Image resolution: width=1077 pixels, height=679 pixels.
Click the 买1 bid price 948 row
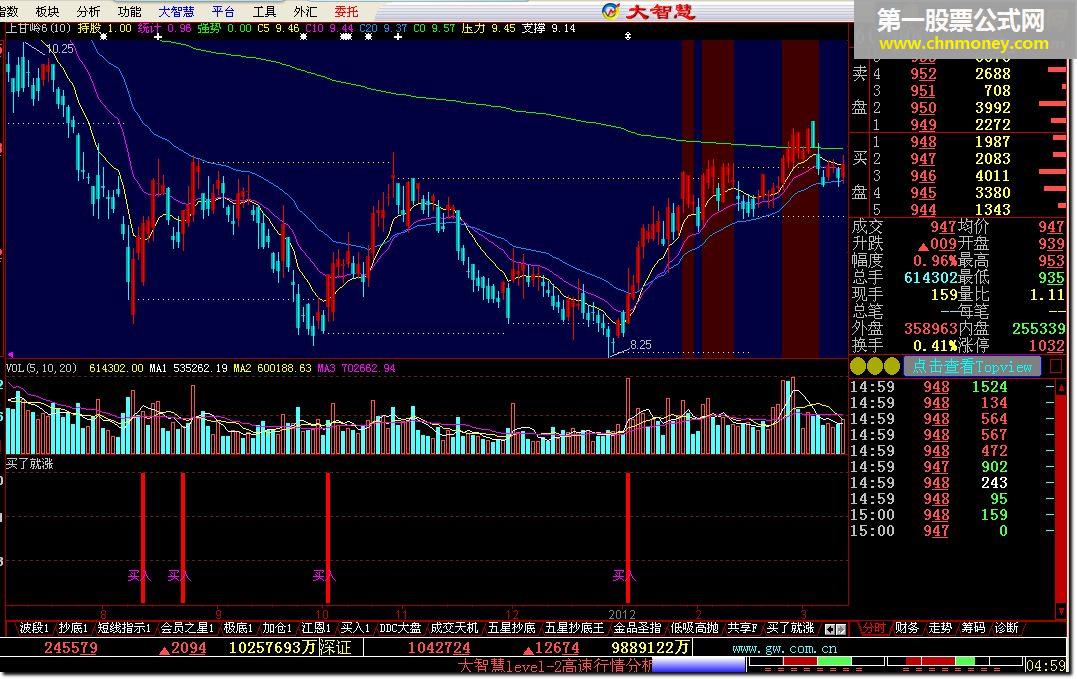click(x=958, y=142)
